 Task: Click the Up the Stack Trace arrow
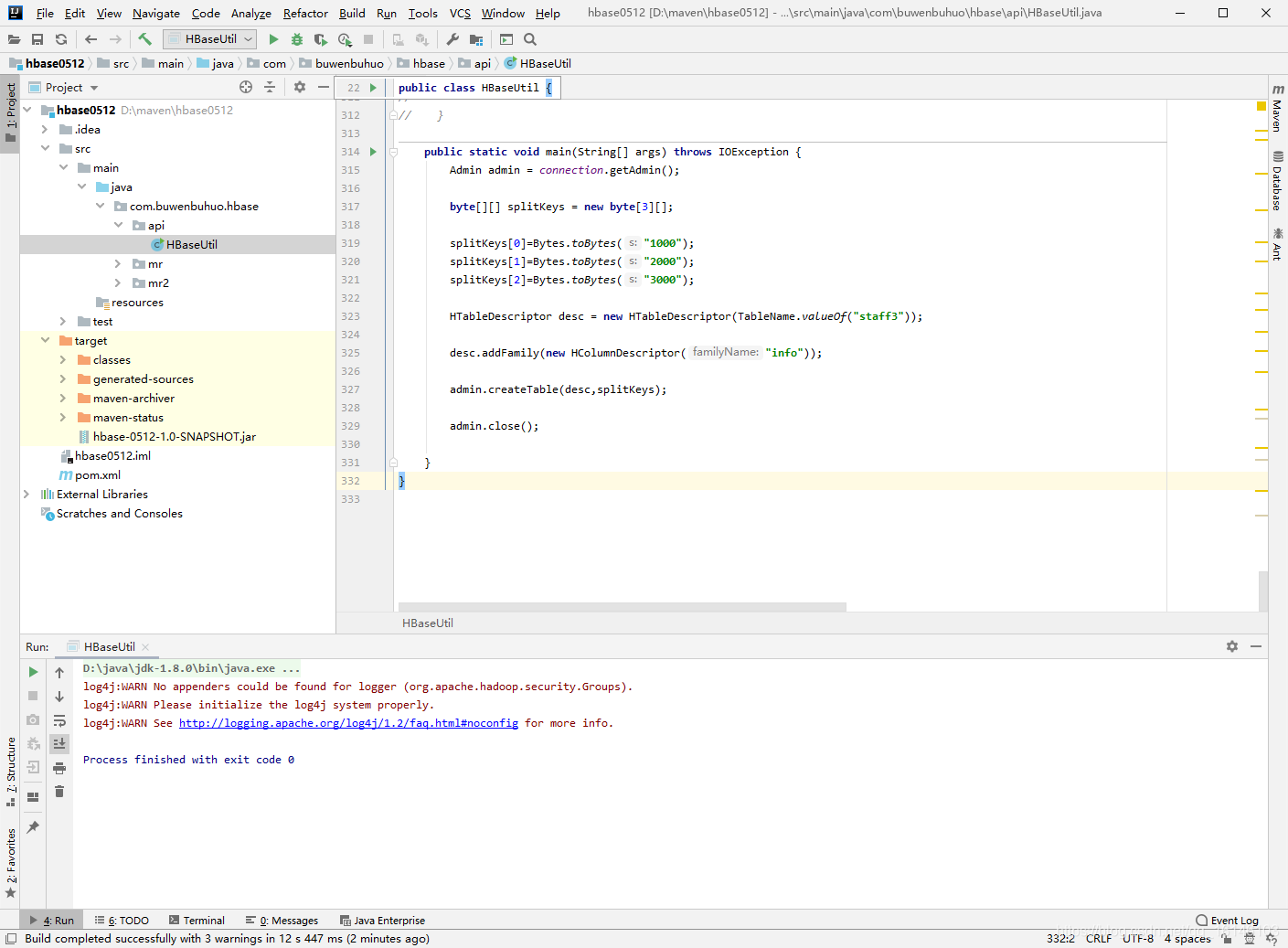coord(59,672)
